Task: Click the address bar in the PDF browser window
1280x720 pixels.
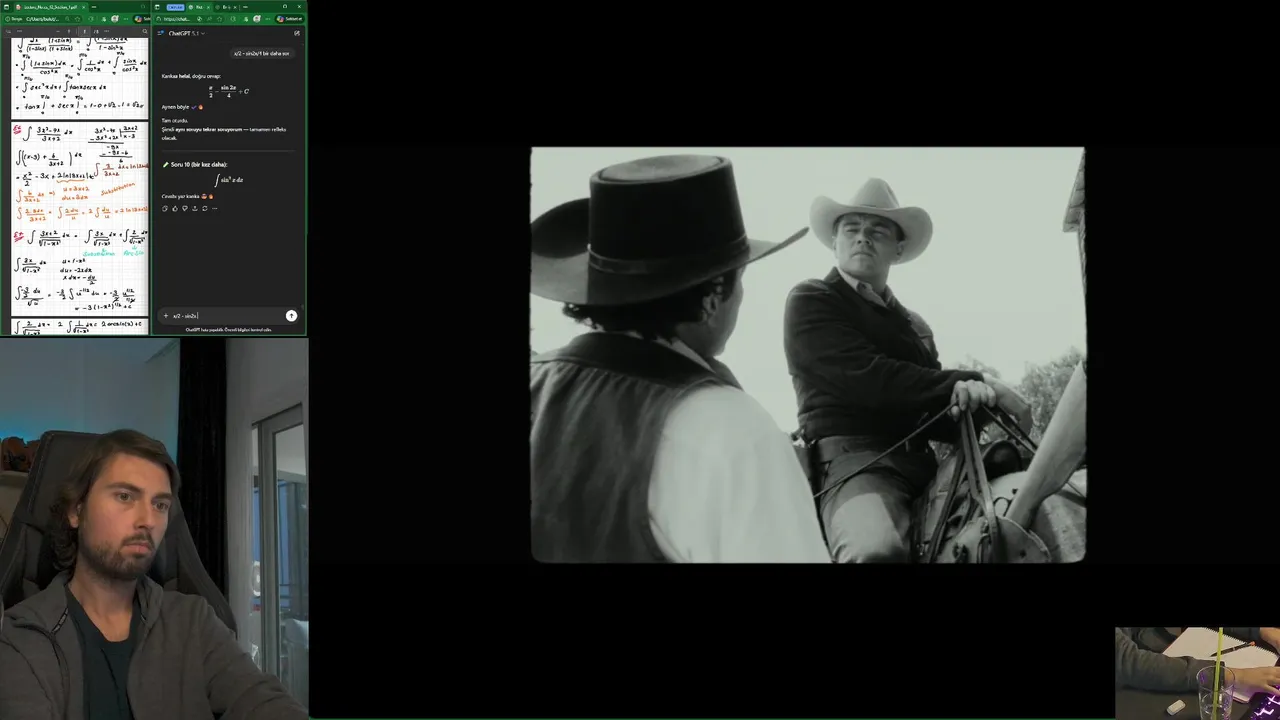Action: 43,19
